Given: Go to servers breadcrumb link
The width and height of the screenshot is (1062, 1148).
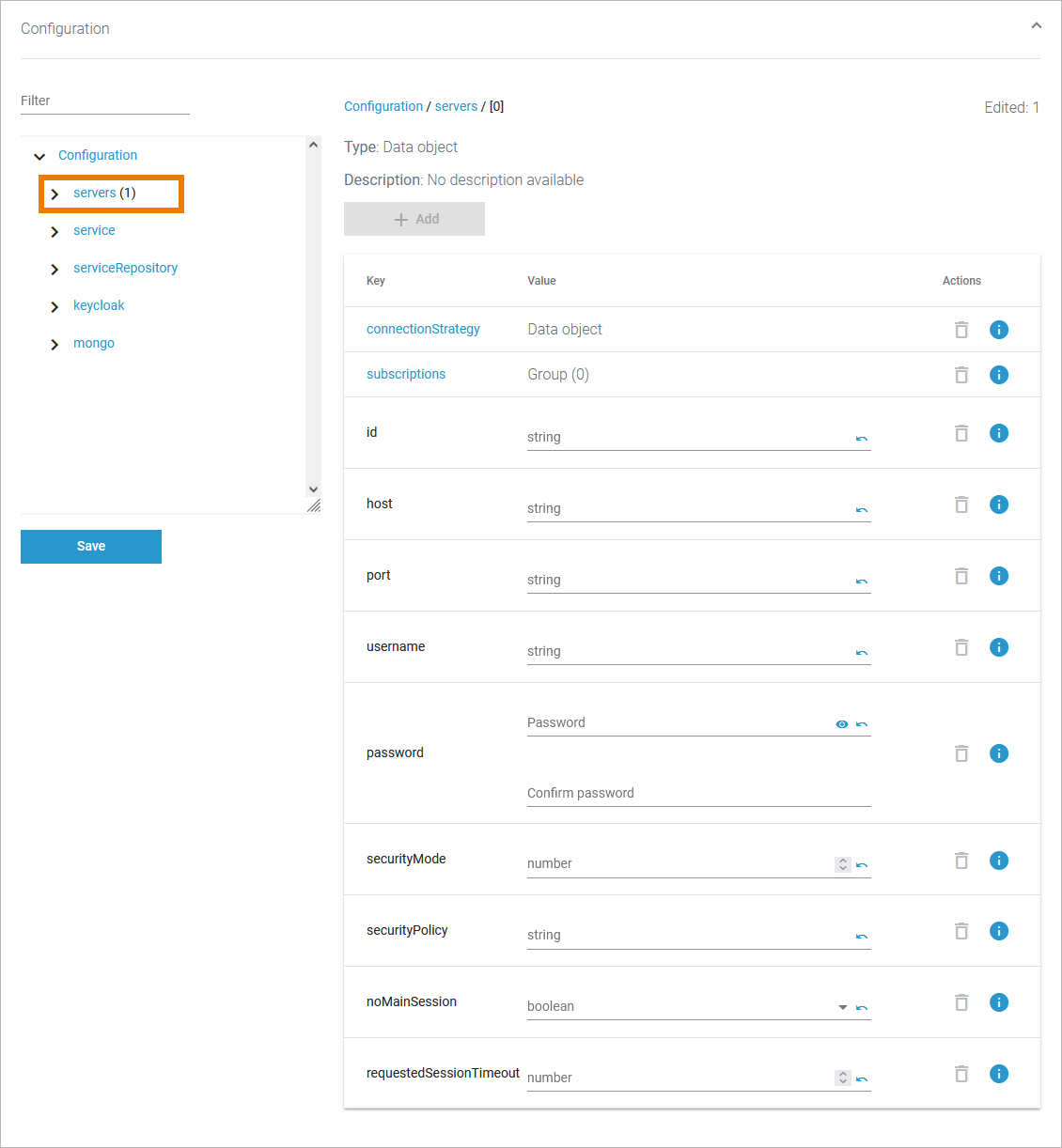Looking at the screenshot, I should tap(456, 107).
